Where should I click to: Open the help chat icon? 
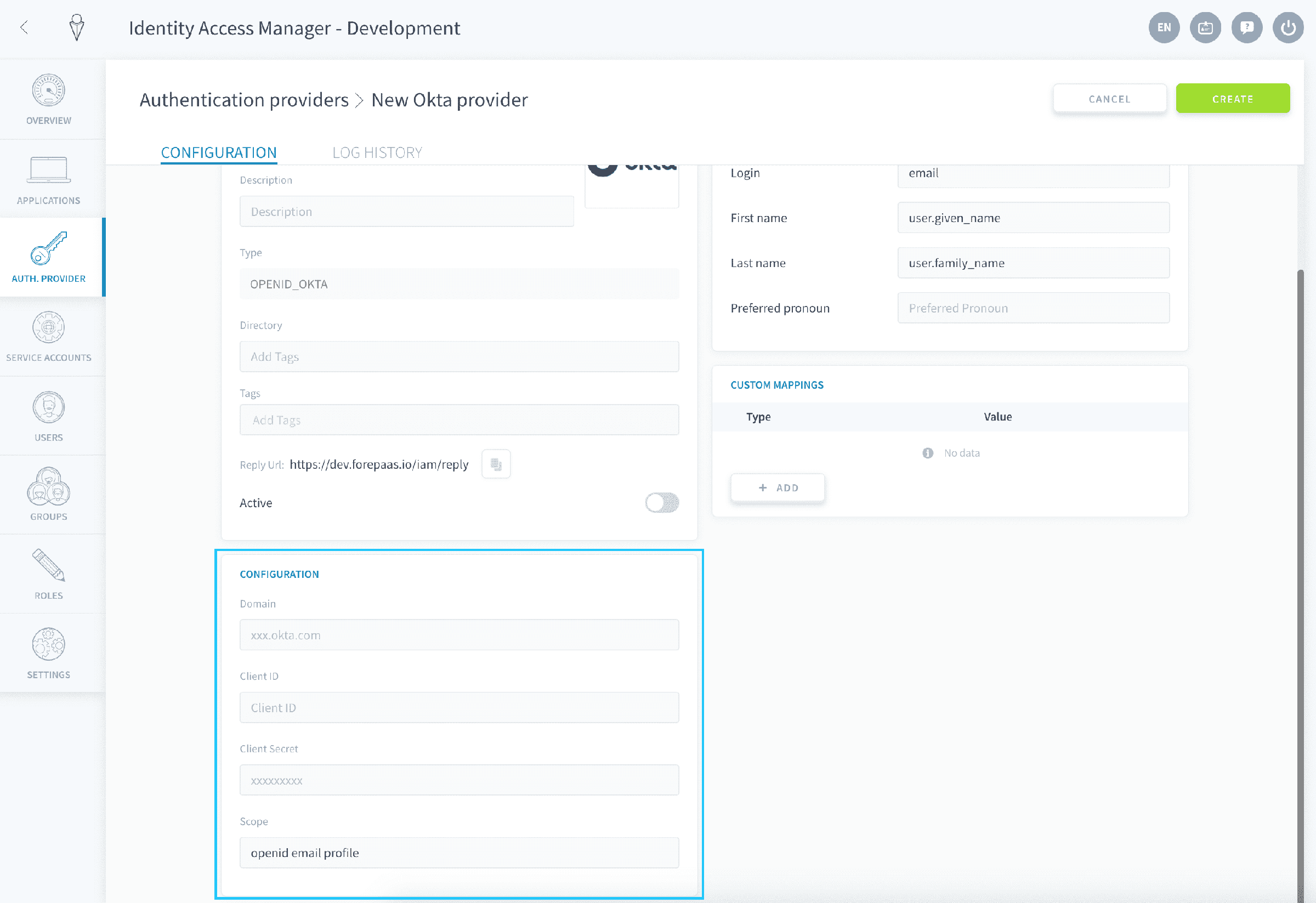tap(1246, 27)
